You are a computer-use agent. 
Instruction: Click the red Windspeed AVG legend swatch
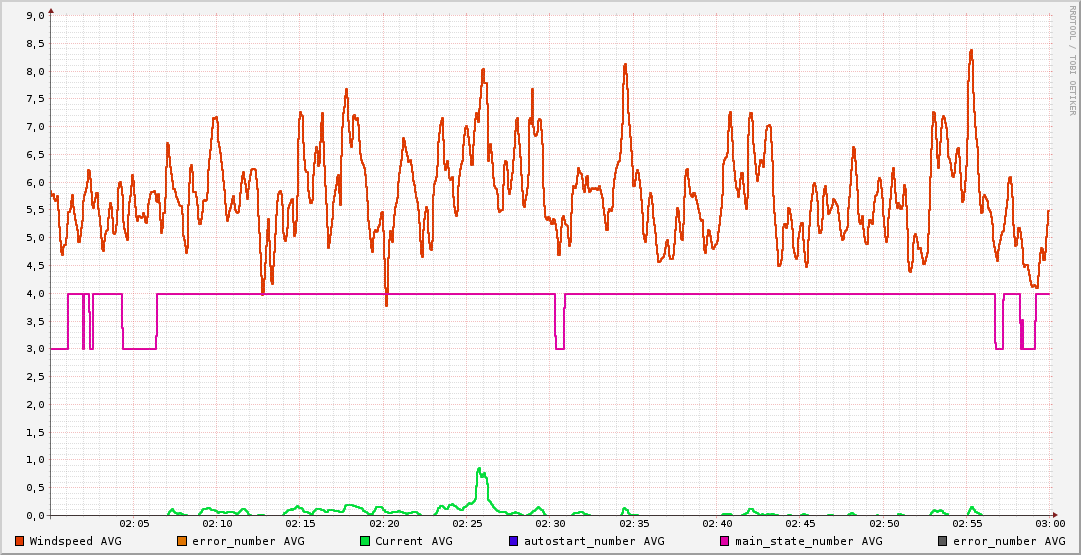[20, 541]
